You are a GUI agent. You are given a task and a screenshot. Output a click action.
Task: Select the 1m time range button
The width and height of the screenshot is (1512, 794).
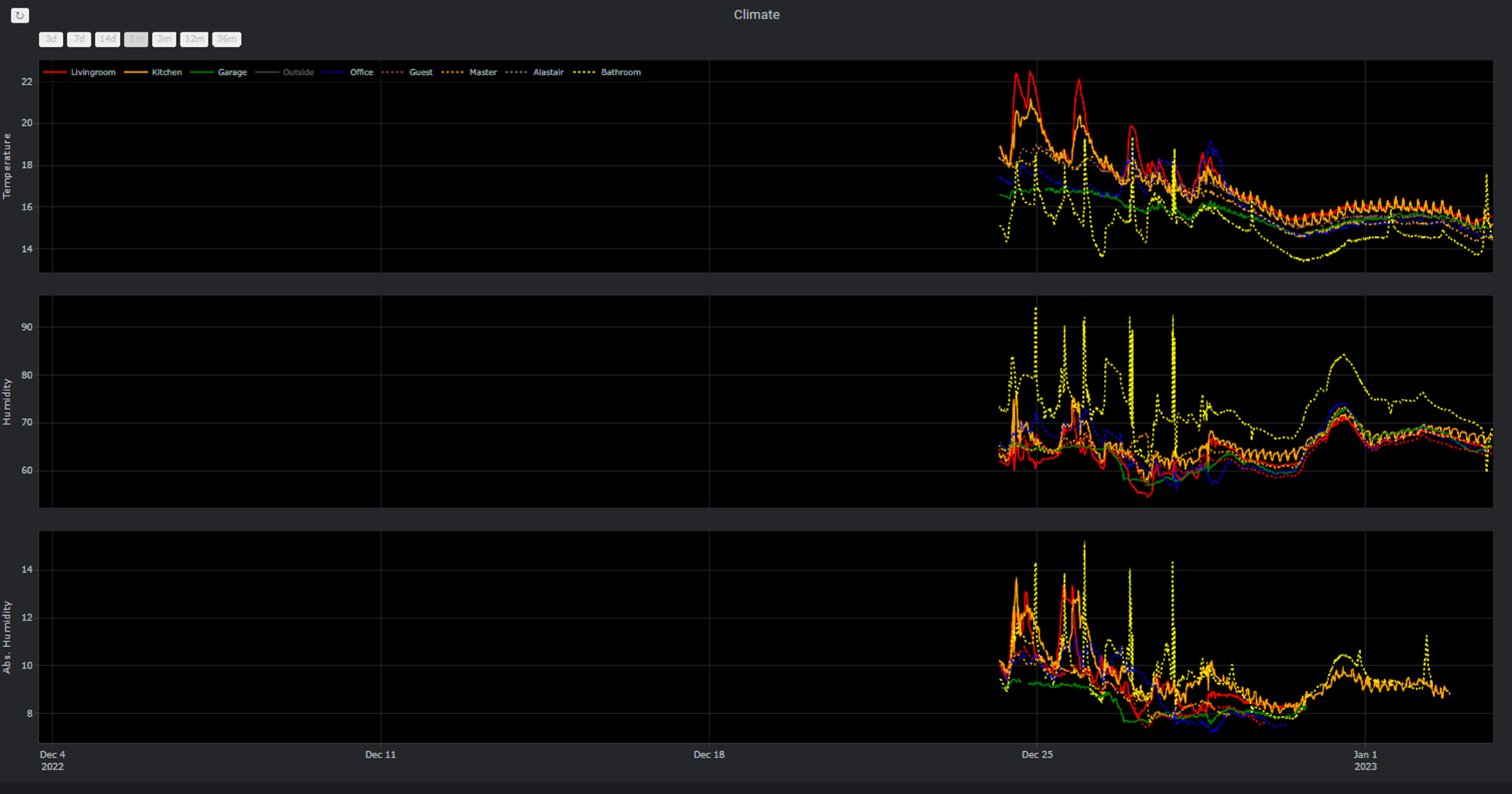click(136, 39)
